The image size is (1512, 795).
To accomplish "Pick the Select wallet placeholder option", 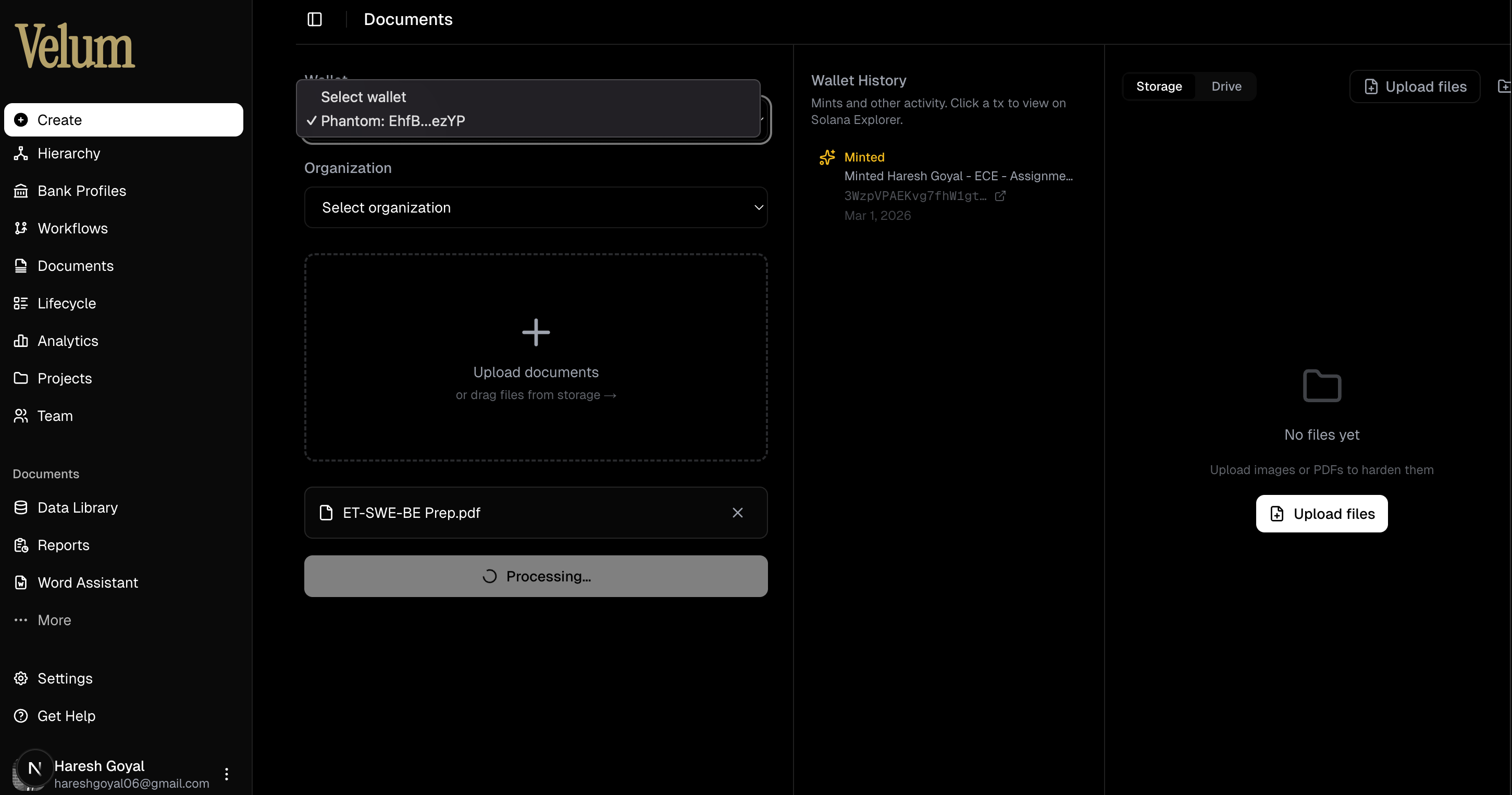I will (363, 97).
